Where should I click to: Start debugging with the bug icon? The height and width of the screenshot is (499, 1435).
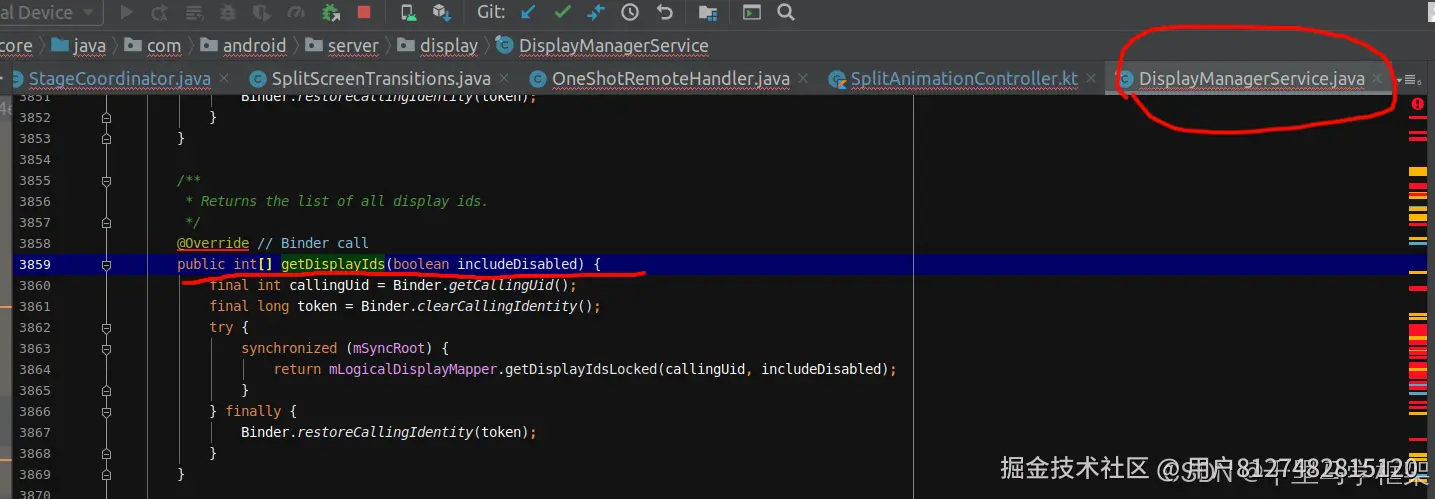pos(227,12)
